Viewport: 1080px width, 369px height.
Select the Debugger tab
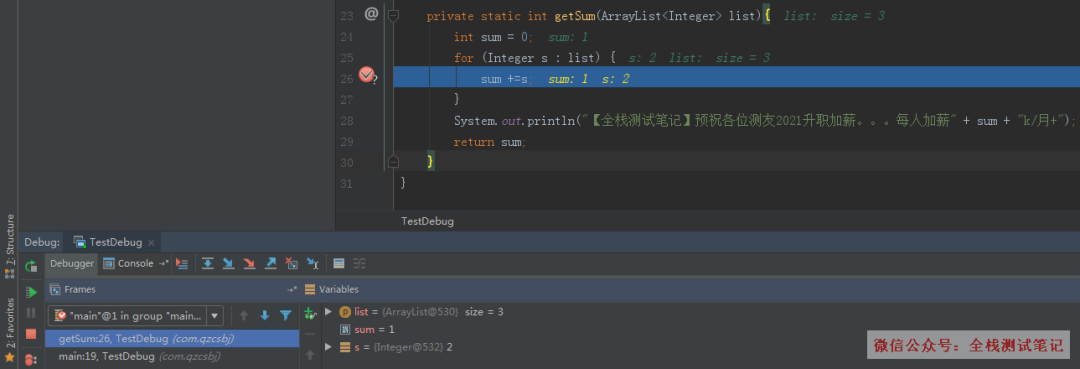pos(72,263)
